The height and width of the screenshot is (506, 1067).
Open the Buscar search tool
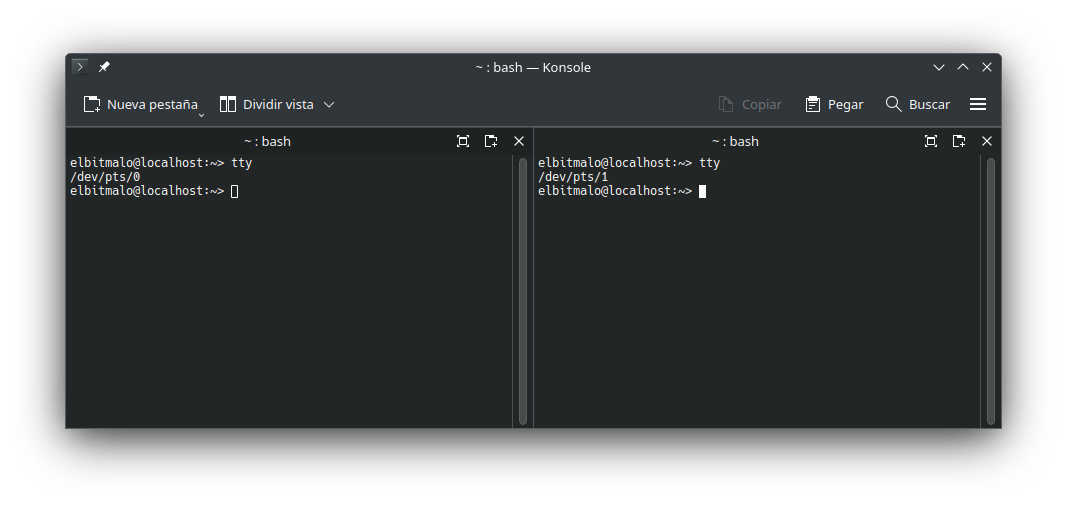click(917, 104)
